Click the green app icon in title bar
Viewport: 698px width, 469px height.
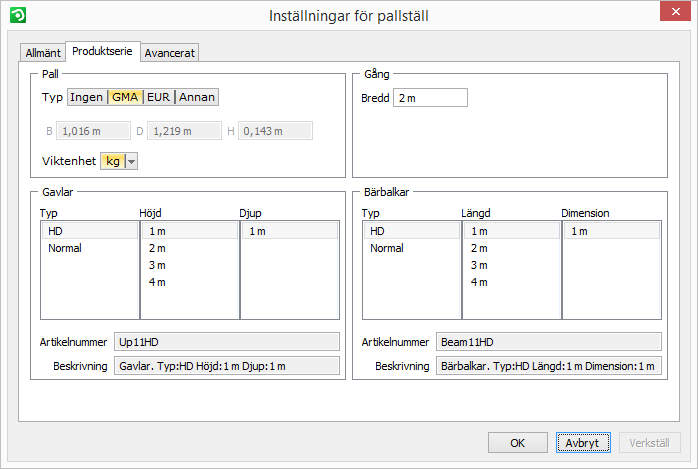pyautogui.click(x=14, y=15)
